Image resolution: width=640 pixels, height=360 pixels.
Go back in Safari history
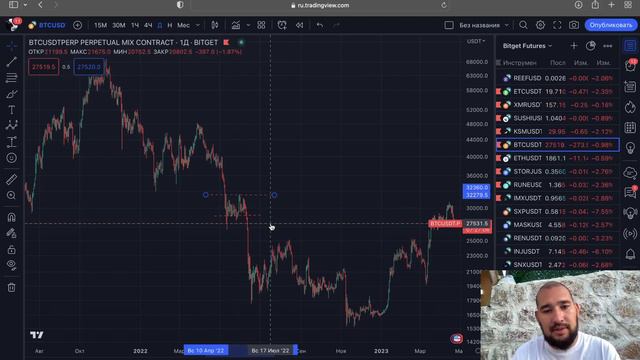tap(40, 5)
